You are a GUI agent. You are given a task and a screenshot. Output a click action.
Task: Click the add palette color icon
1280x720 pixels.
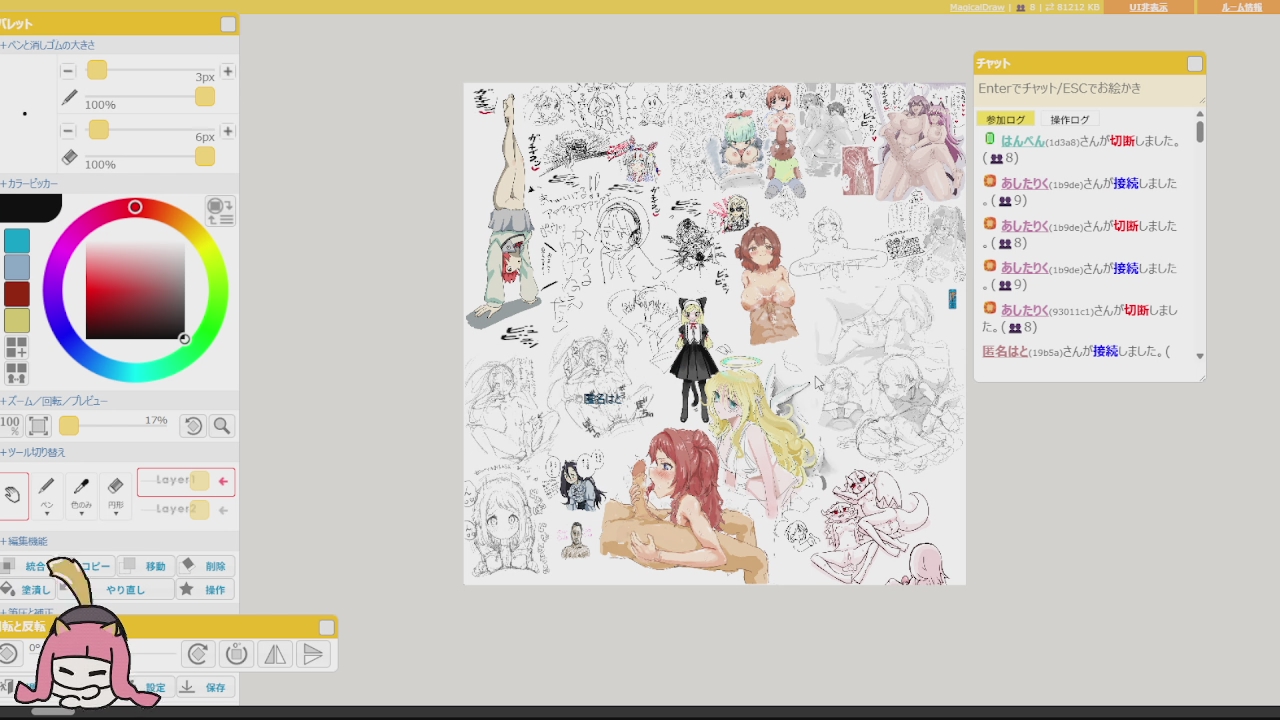tap(16, 347)
